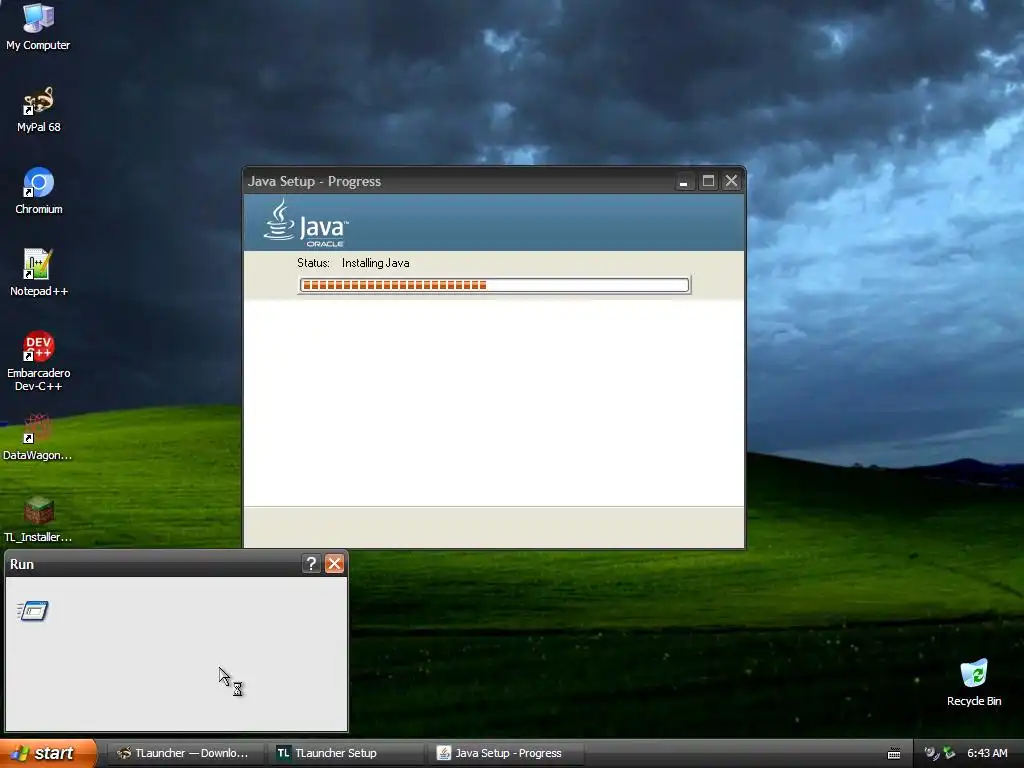Click the DataWagon desktop shortcut

click(38, 437)
